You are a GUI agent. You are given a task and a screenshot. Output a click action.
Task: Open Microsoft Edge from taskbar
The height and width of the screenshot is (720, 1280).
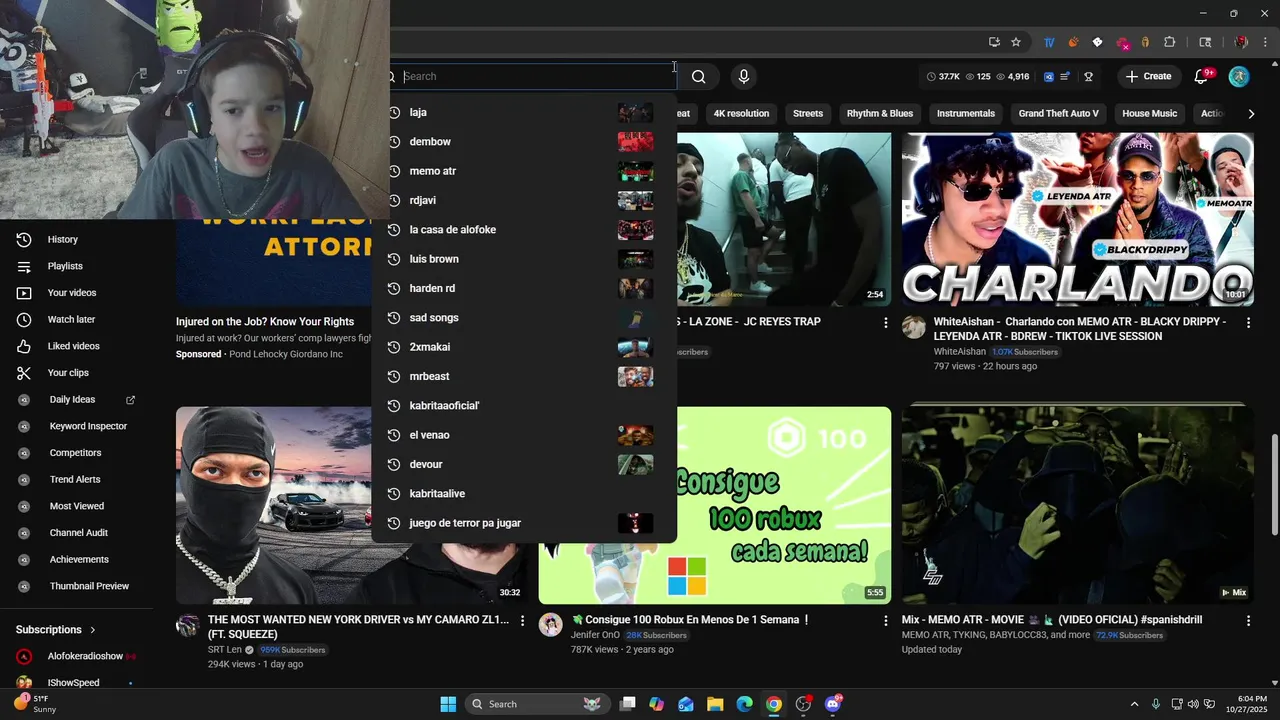point(744,704)
